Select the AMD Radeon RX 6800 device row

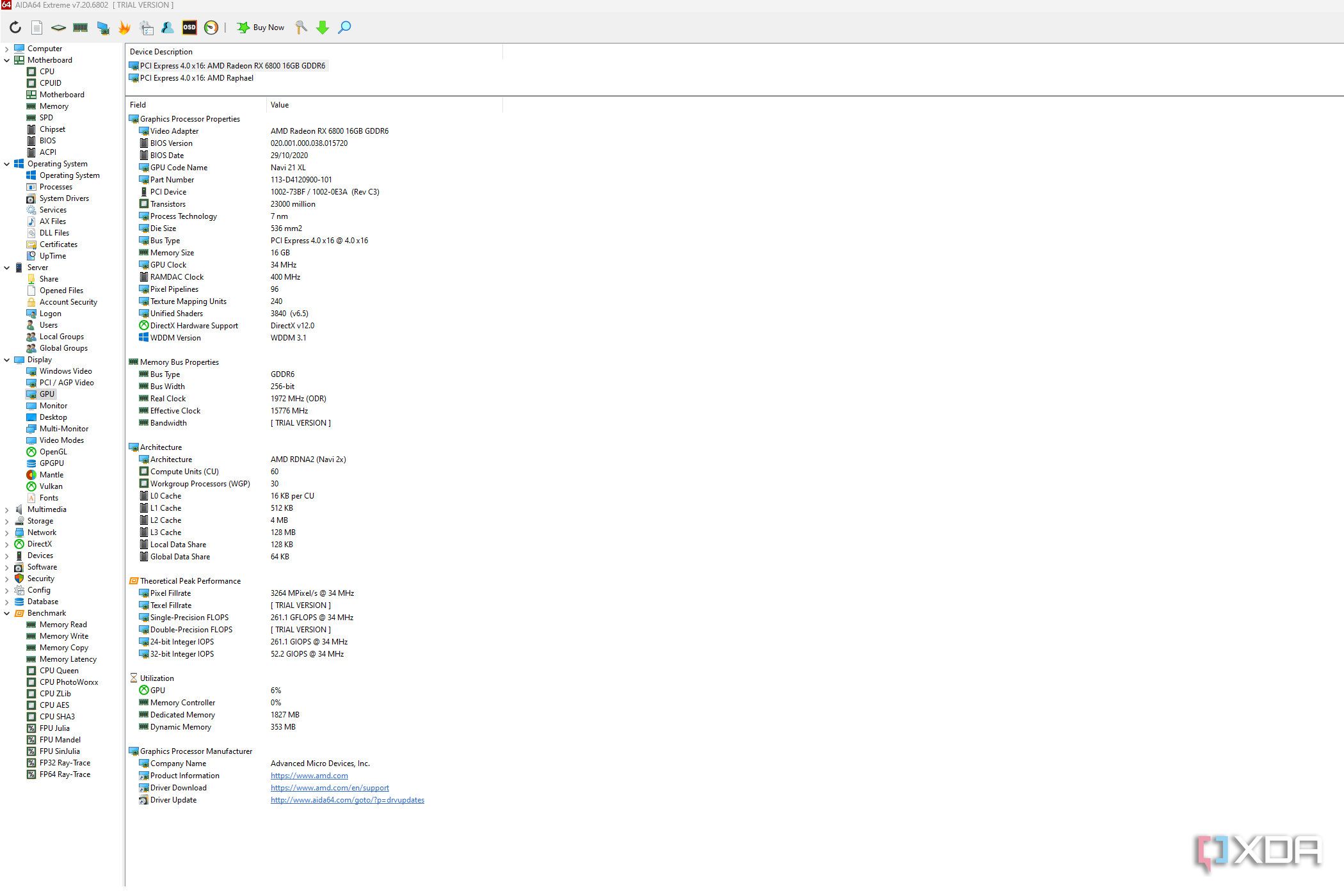227,66
